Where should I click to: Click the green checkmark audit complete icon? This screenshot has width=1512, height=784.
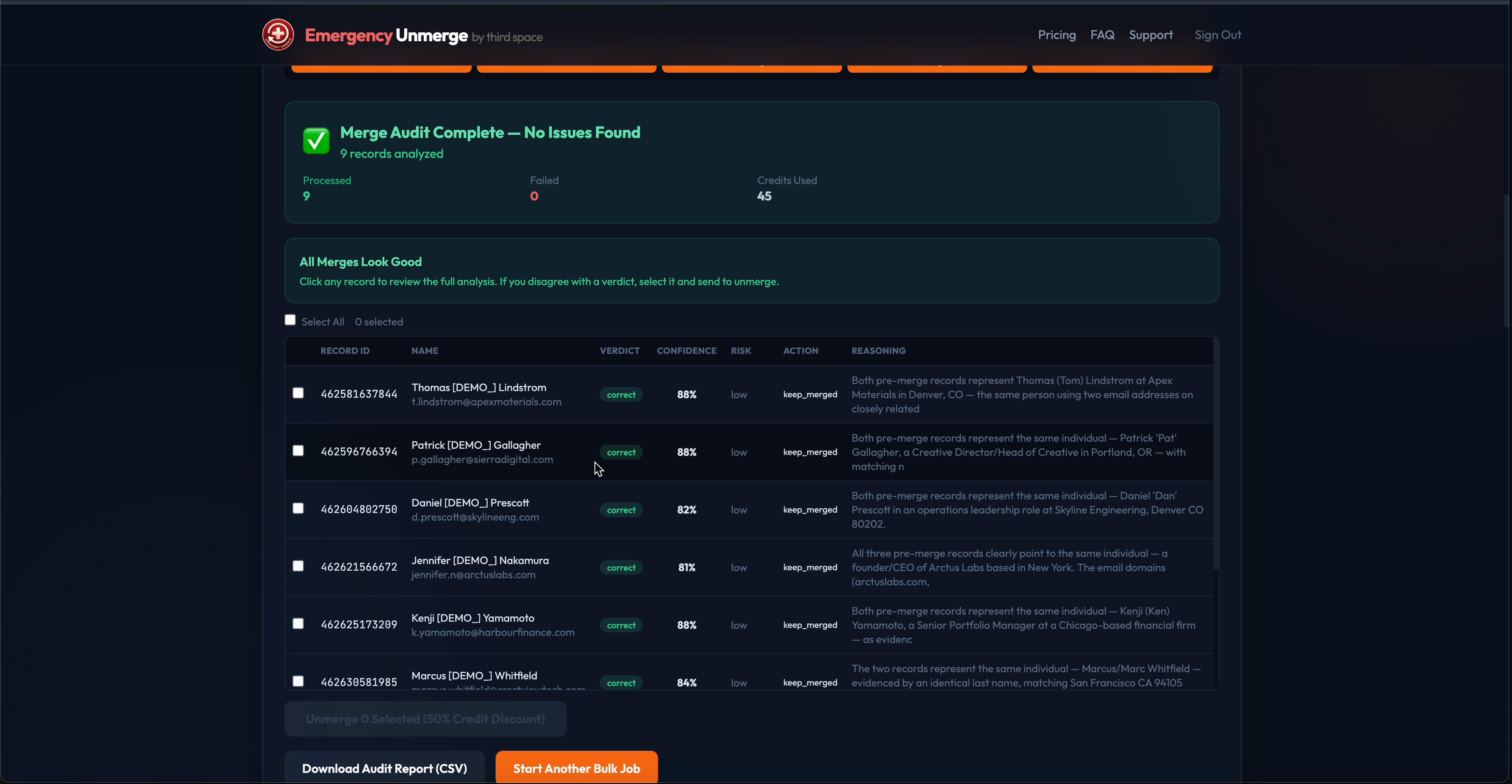click(316, 141)
